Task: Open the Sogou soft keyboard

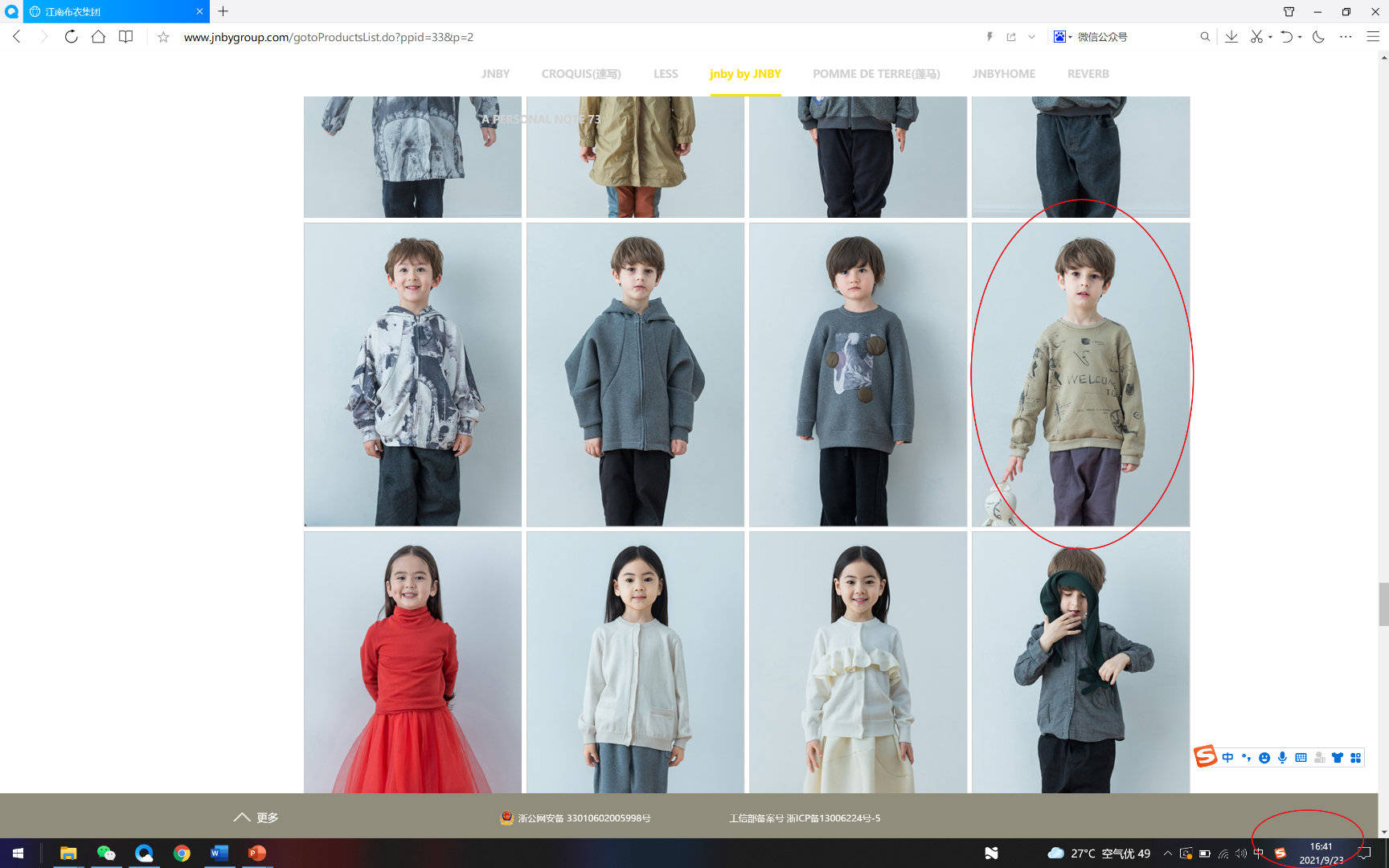Action: pos(1301,757)
